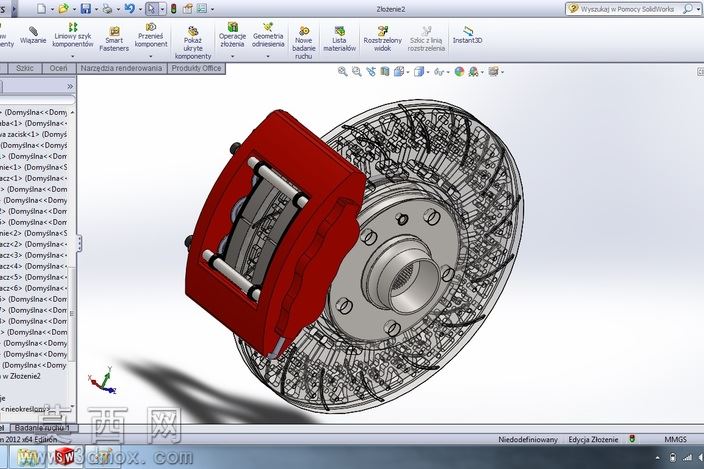Viewport: 704px width, 469px height.
Task: Open Operacje złożenia tool
Action: point(232,35)
